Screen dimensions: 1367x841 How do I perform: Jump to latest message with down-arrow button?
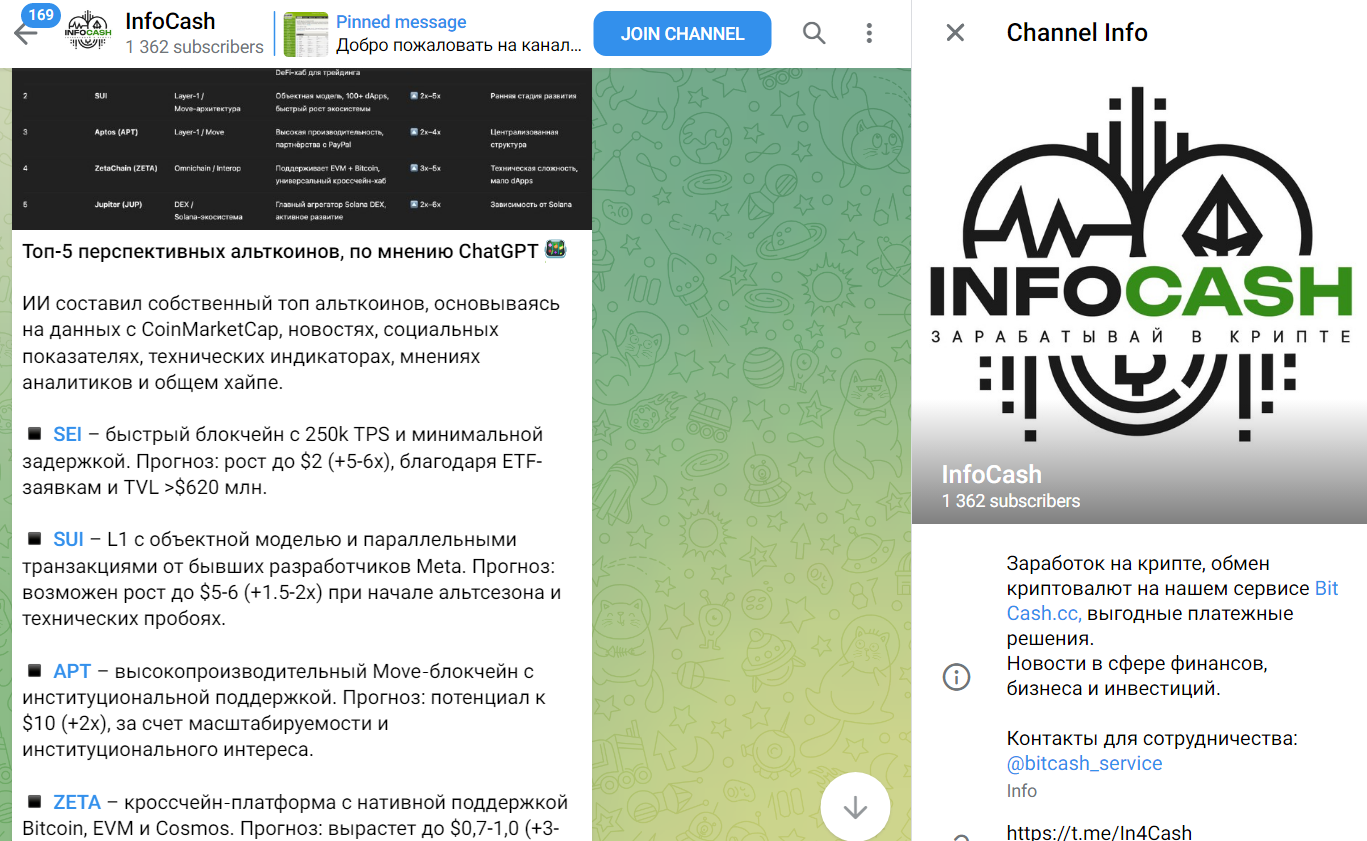point(855,807)
